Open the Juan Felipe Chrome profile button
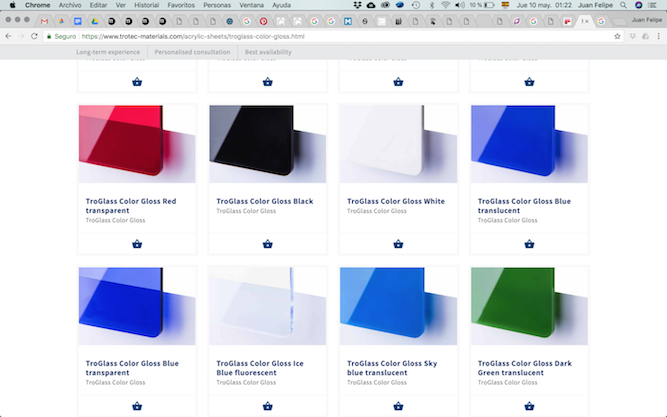This screenshot has width=667, height=417. tap(647, 20)
